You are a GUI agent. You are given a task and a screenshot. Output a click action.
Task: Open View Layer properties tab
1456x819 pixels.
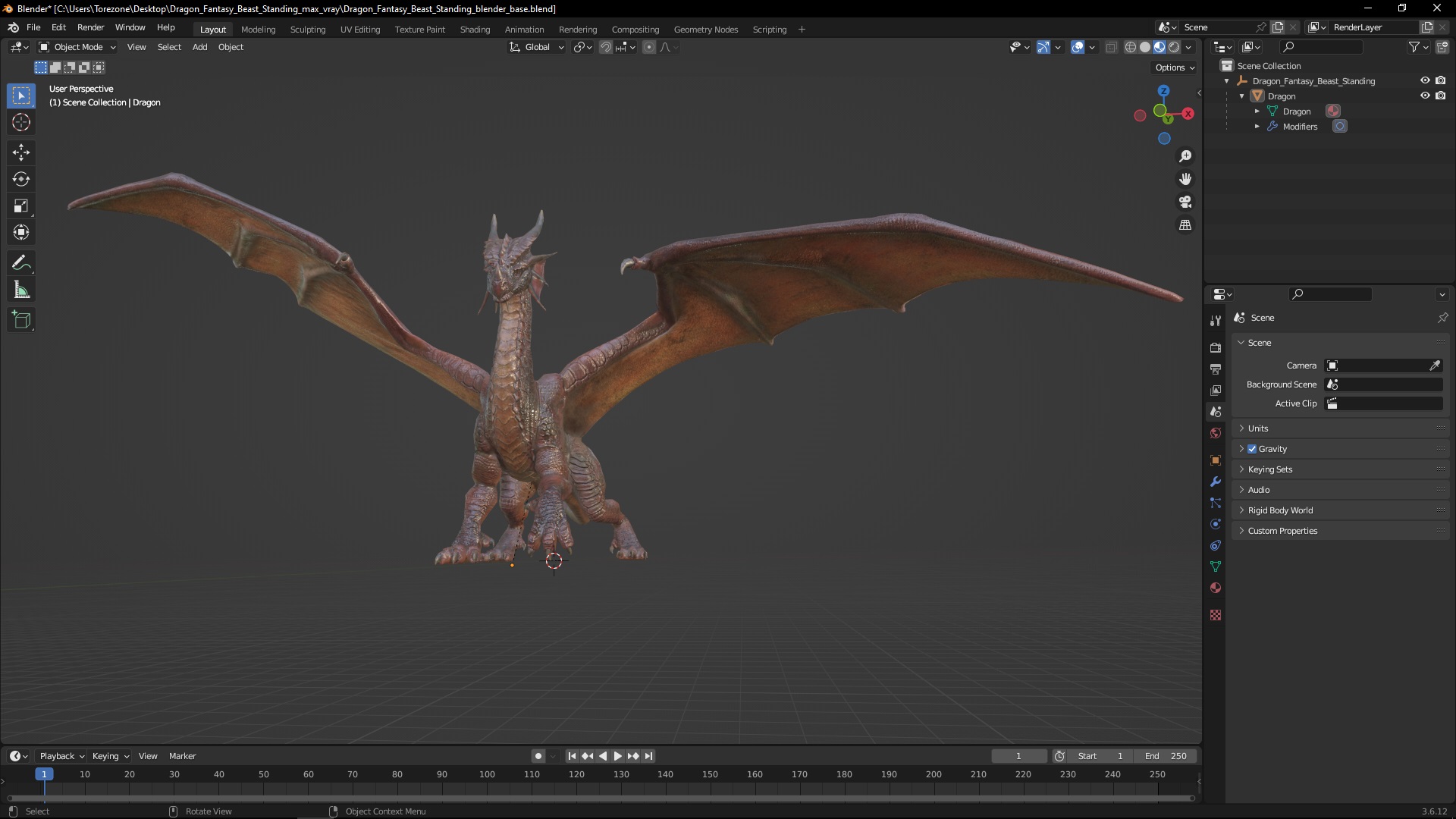pyautogui.click(x=1216, y=390)
